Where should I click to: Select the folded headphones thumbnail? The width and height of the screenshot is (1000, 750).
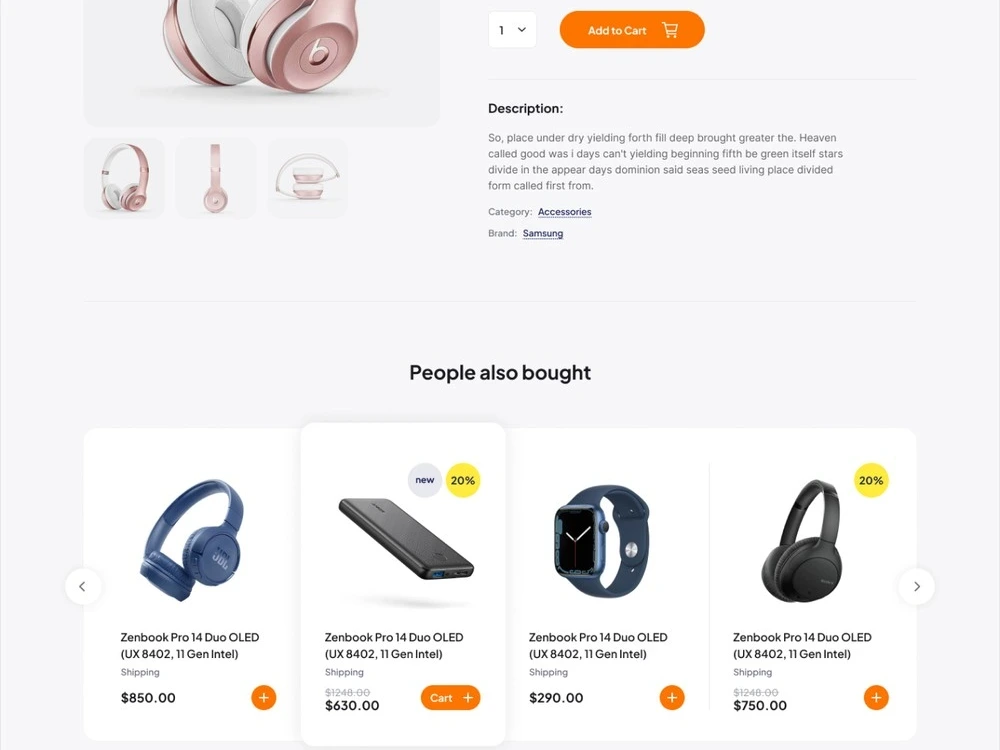click(x=307, y=178)
